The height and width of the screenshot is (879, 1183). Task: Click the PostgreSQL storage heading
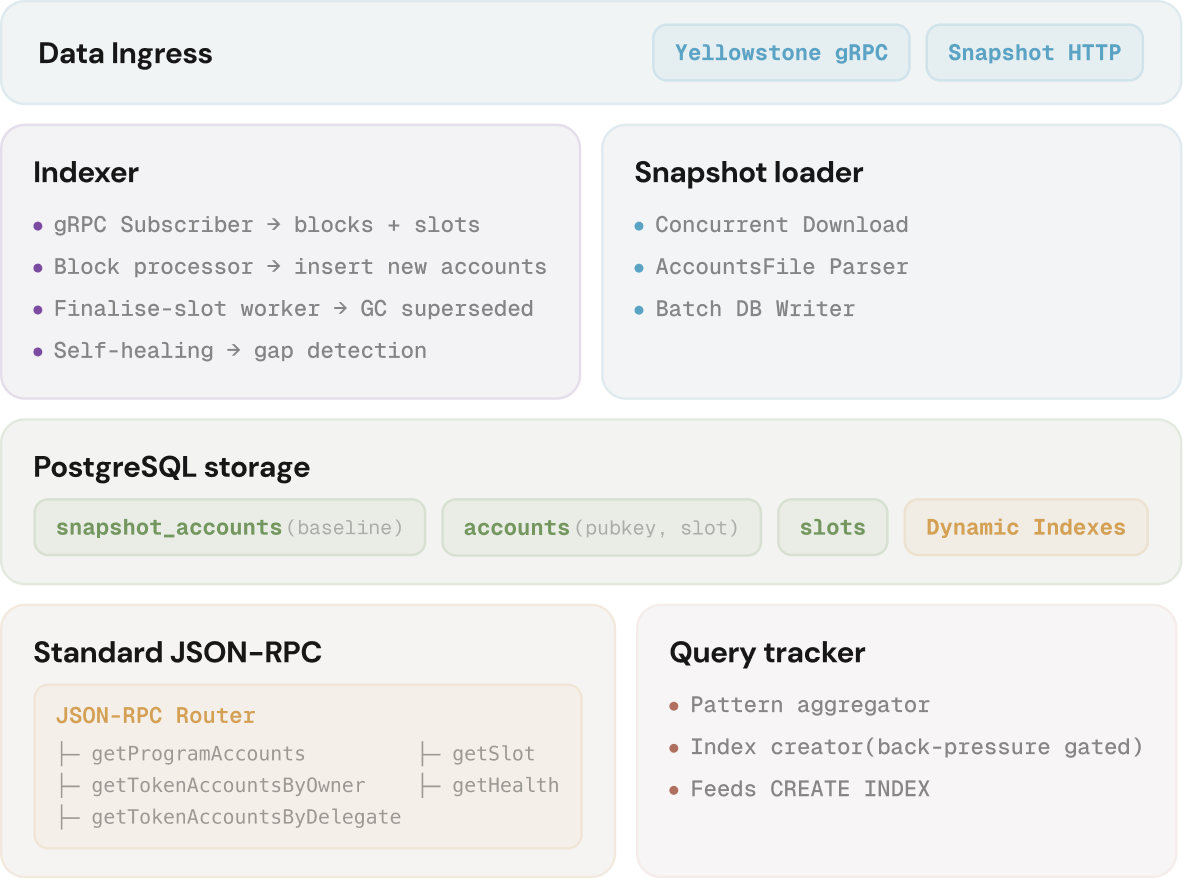(171, 467)
